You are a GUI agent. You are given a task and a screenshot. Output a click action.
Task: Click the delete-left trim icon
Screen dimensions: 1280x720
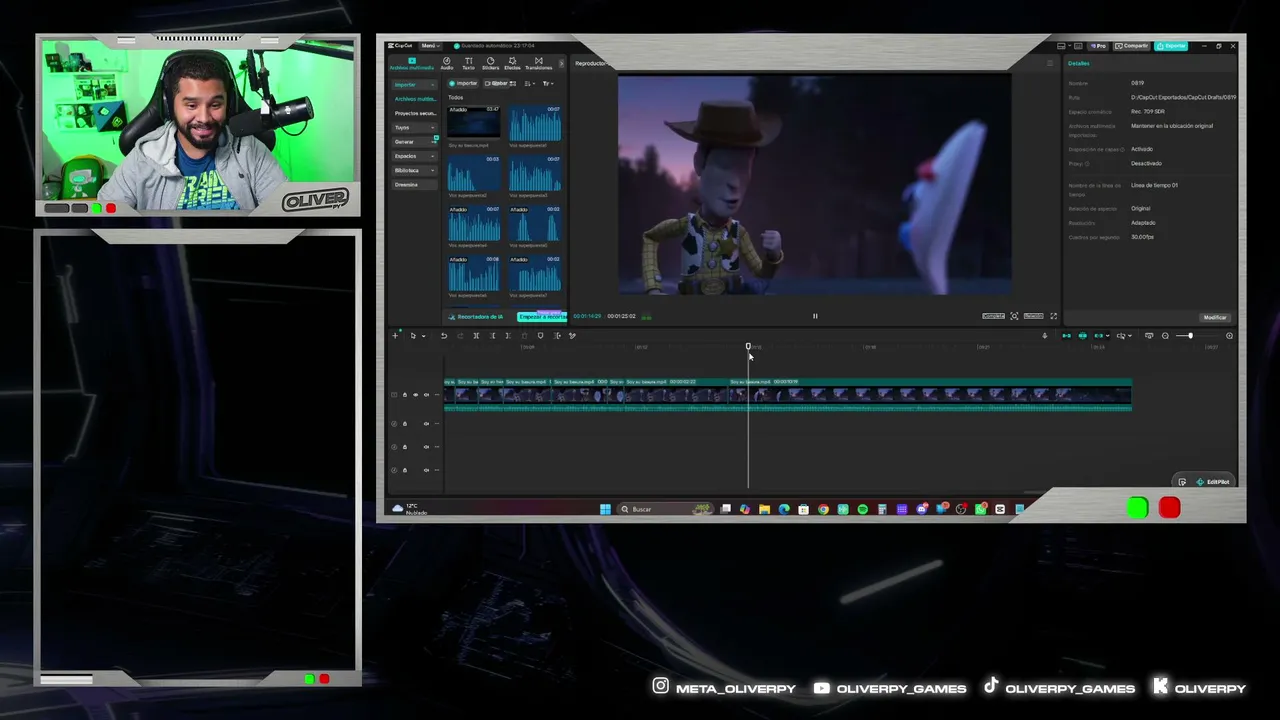tap(492, 336)
